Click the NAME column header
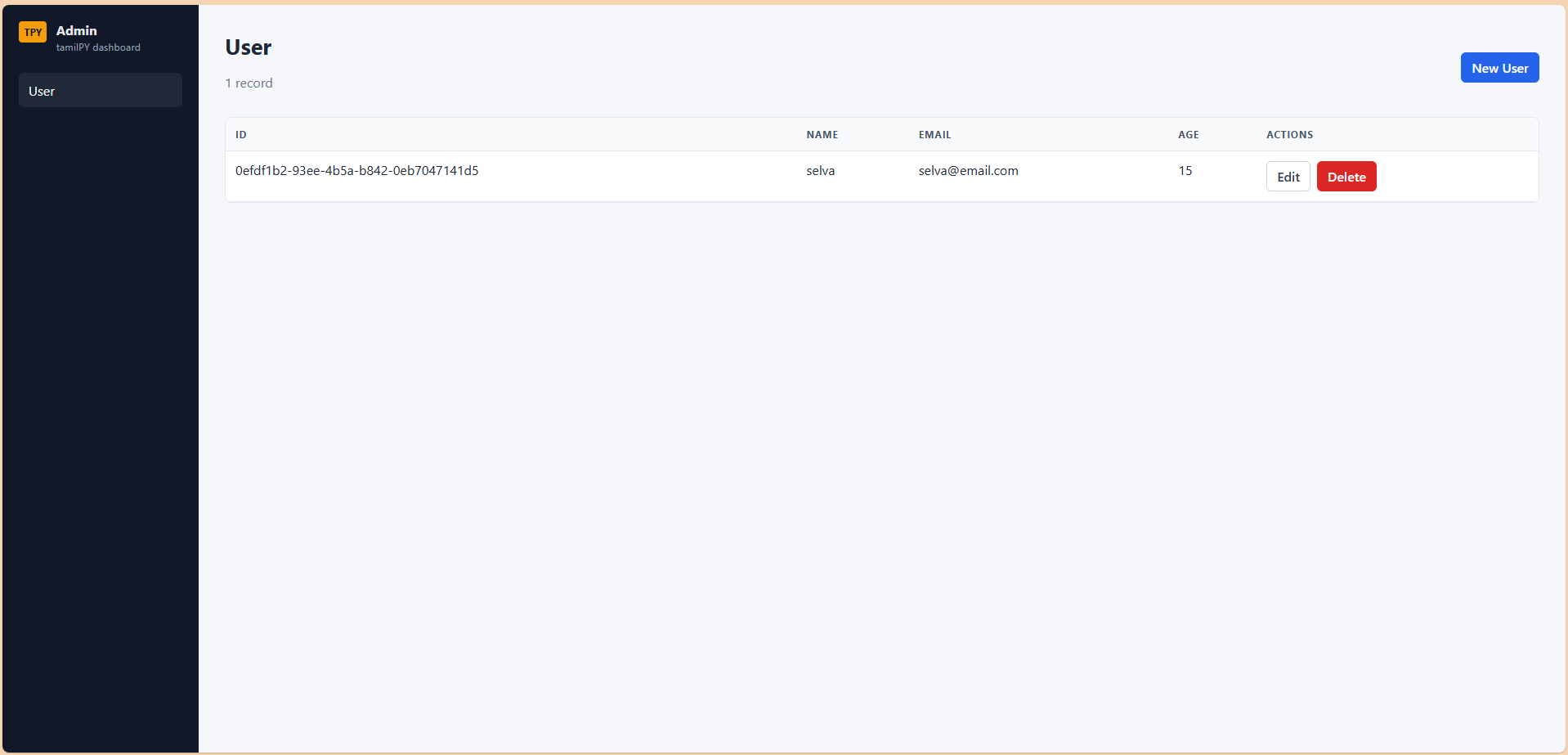This screenshot has height=755, width=1568. click(822, 135)
